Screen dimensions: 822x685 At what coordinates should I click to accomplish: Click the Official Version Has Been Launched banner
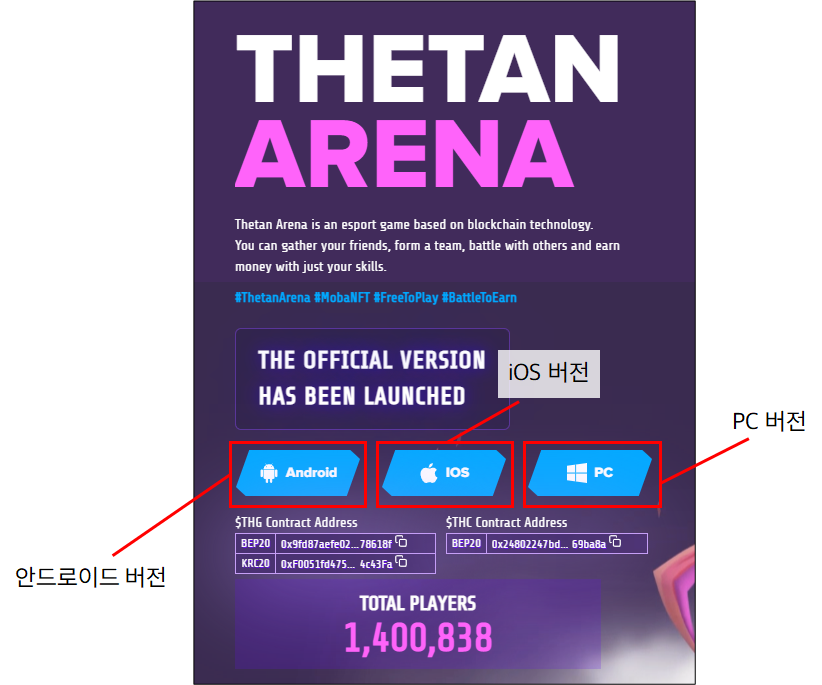[371, 378]
